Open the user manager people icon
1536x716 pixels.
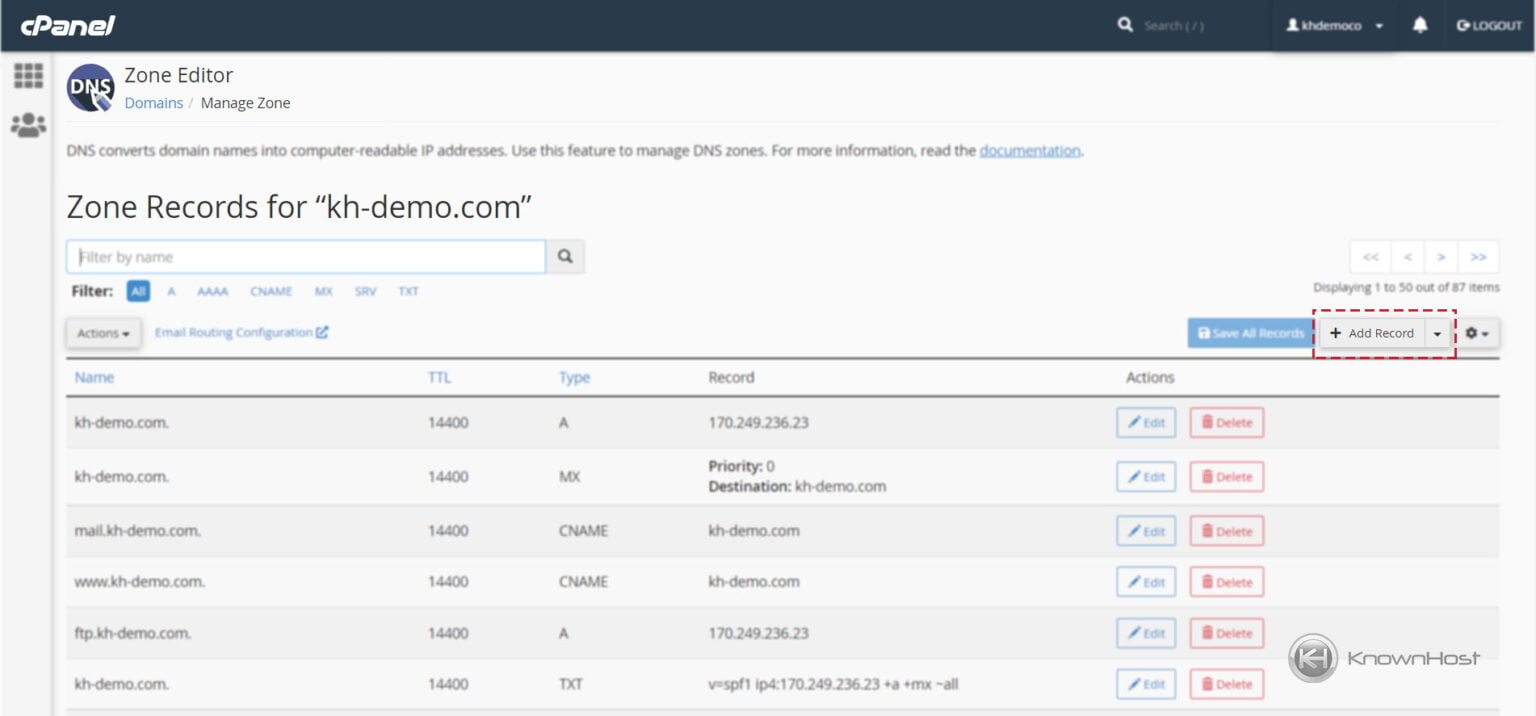coord(28,125)
